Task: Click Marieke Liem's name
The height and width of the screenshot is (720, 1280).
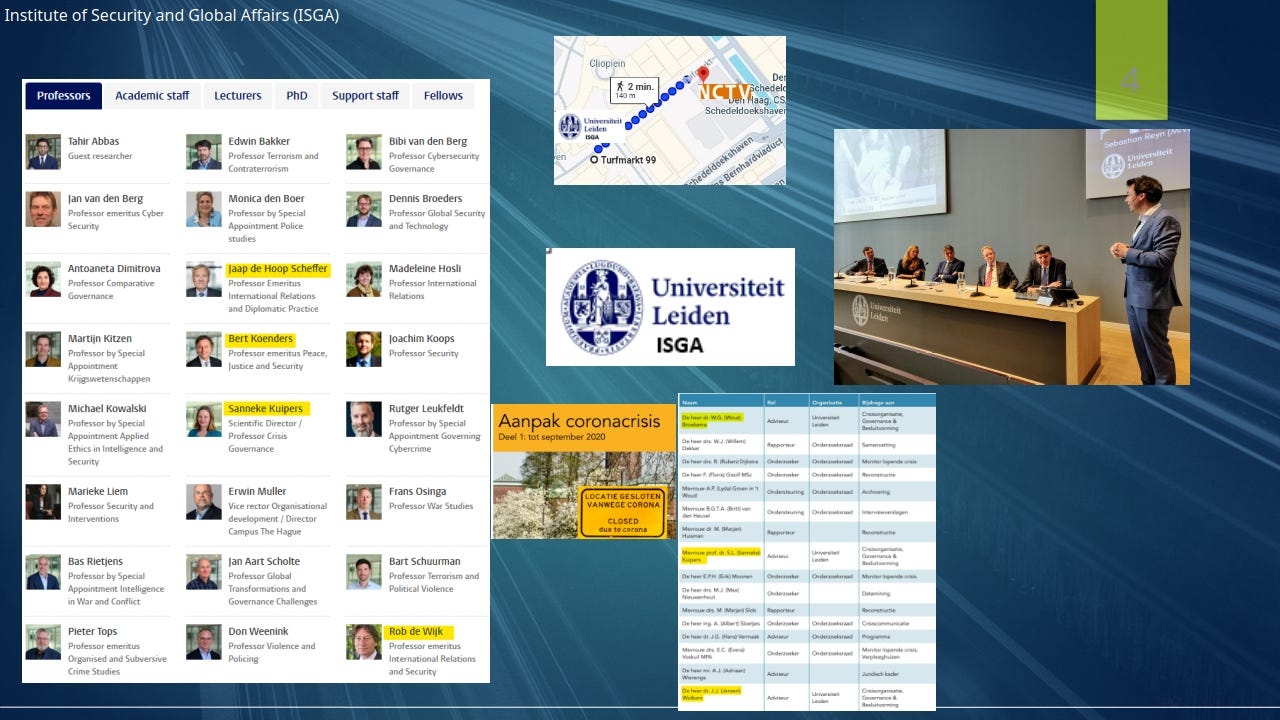Action: pyautogui.click(x=98, y=491)
